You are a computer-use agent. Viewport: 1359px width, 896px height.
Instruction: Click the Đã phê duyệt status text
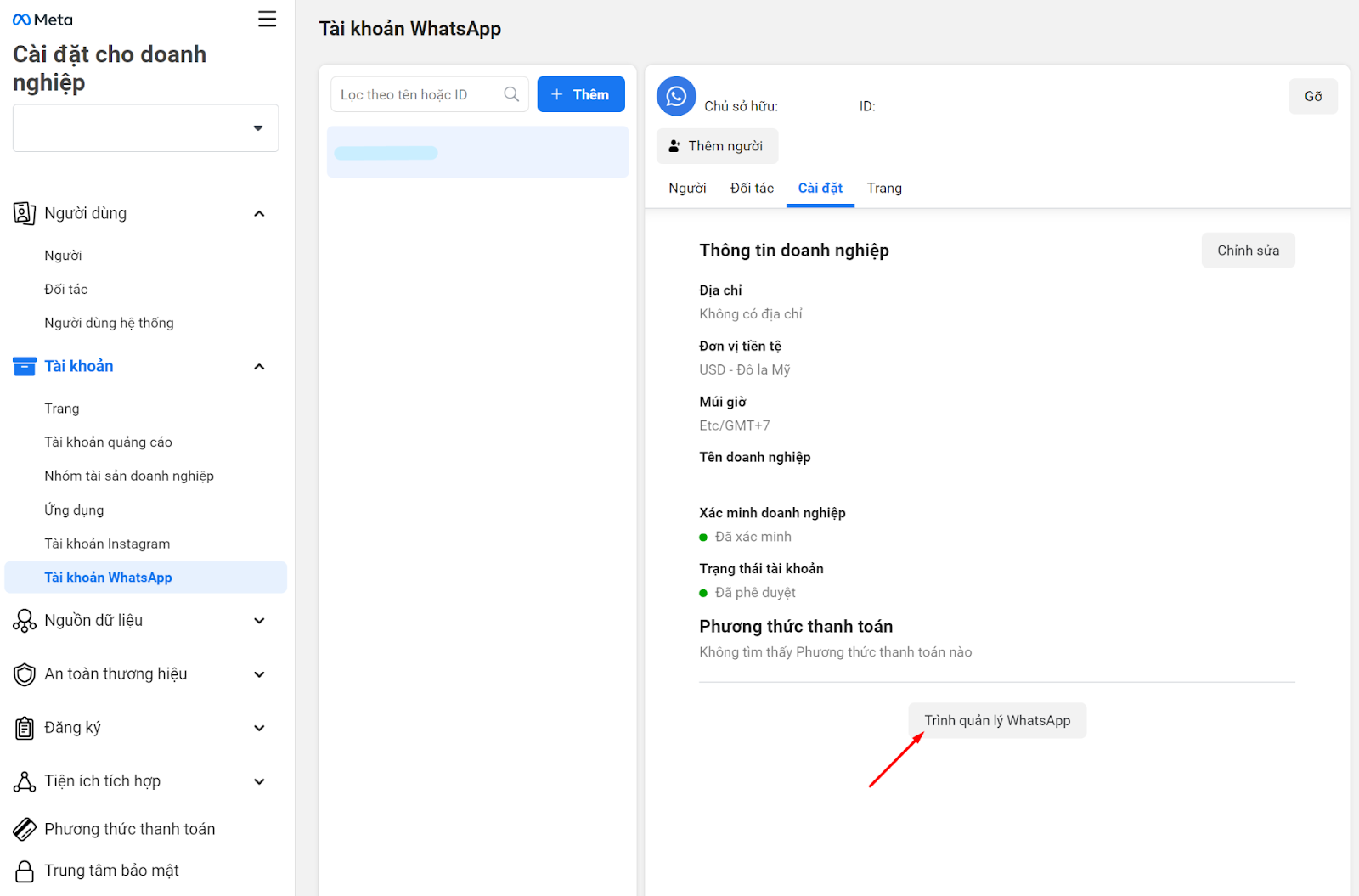tap(755, 593)
